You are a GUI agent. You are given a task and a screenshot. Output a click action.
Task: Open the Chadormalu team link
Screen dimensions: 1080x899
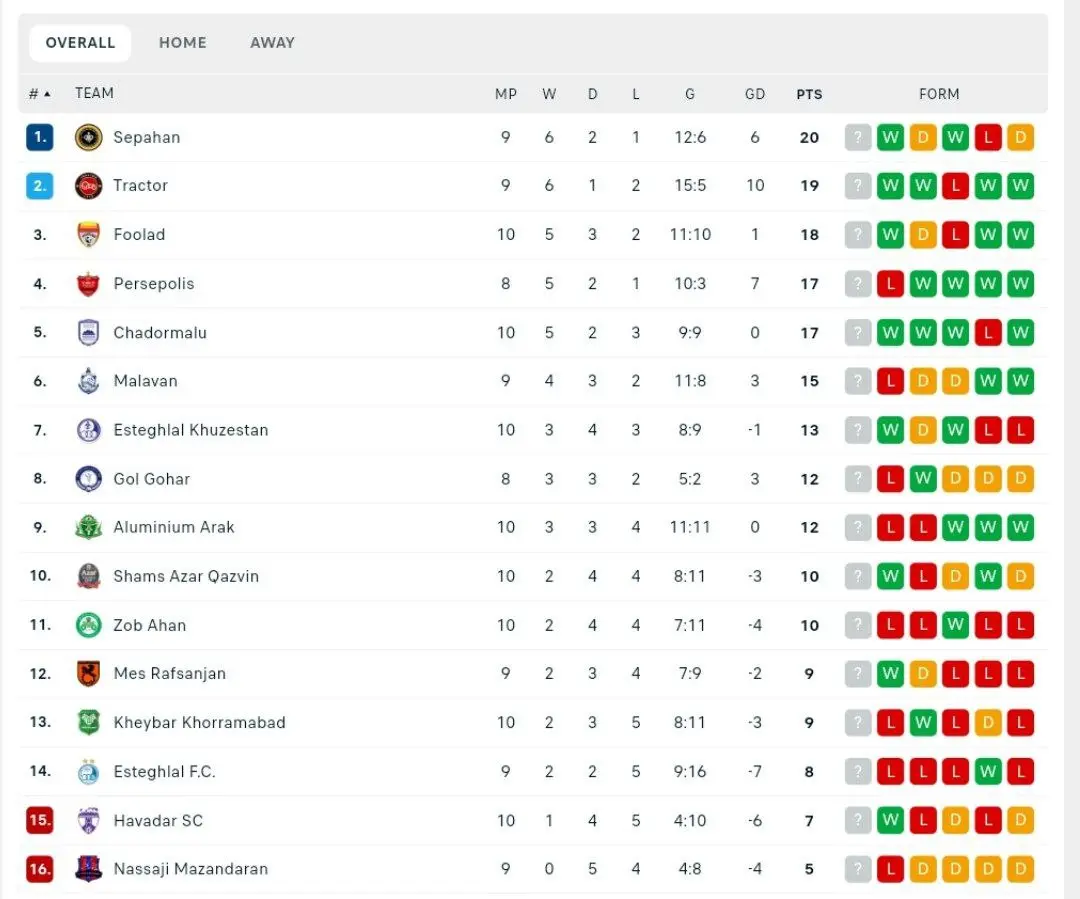pyautogui.click(x=160, y=333)
